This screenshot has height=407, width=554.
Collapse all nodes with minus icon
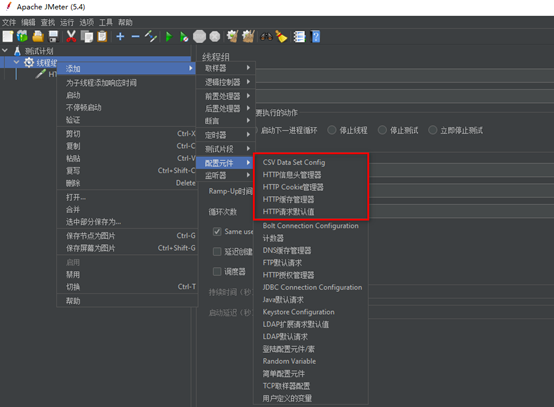(135, 36)
